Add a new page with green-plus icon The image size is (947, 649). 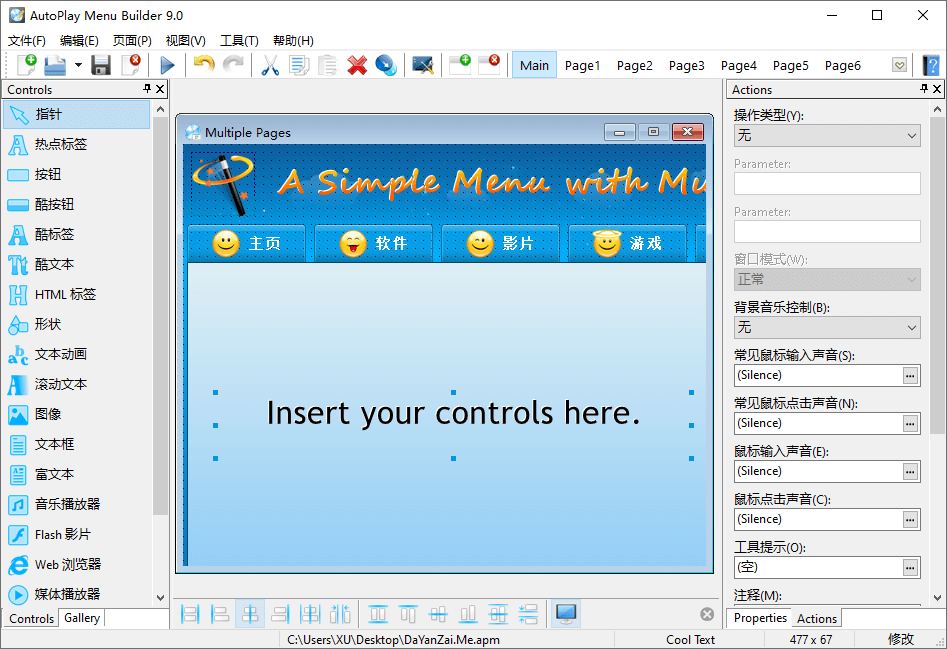(460, 64)
